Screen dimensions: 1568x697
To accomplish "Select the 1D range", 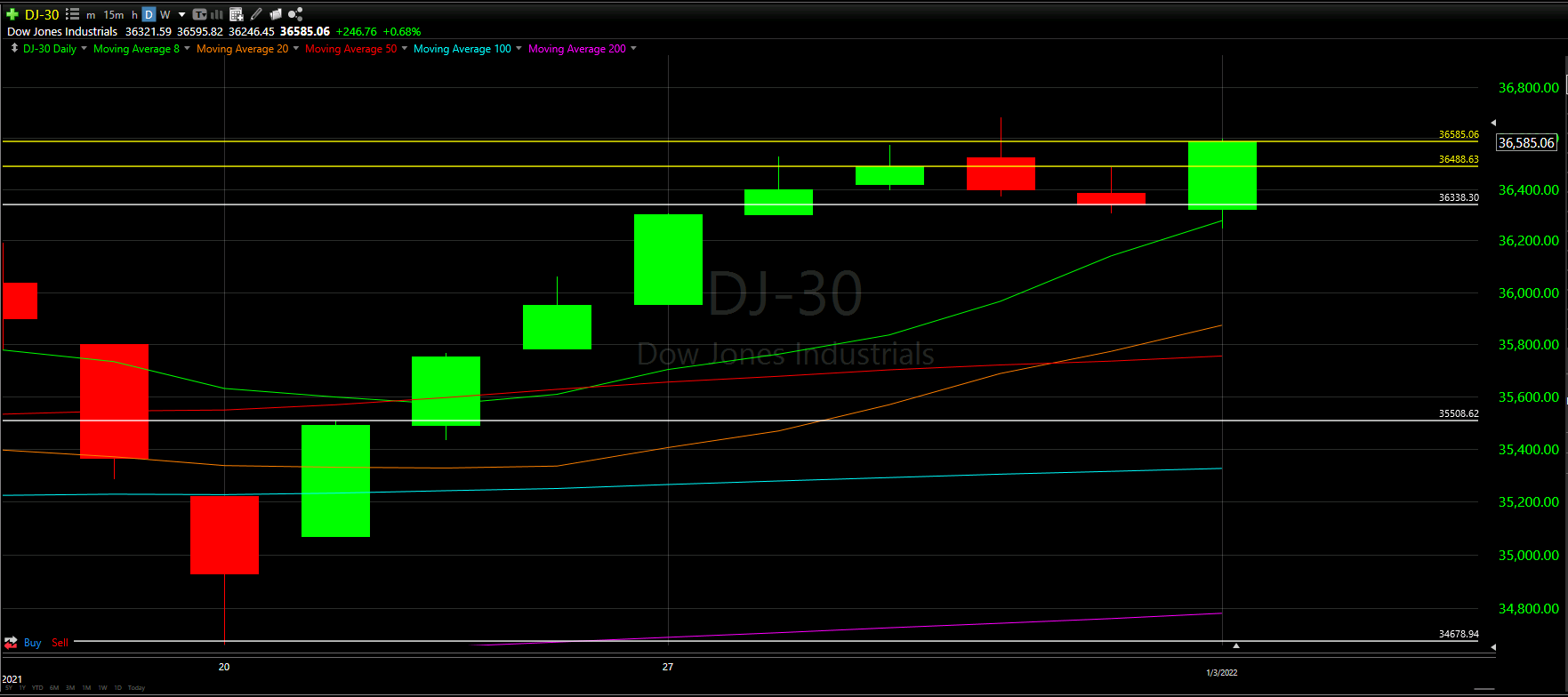I will (118, 688).
